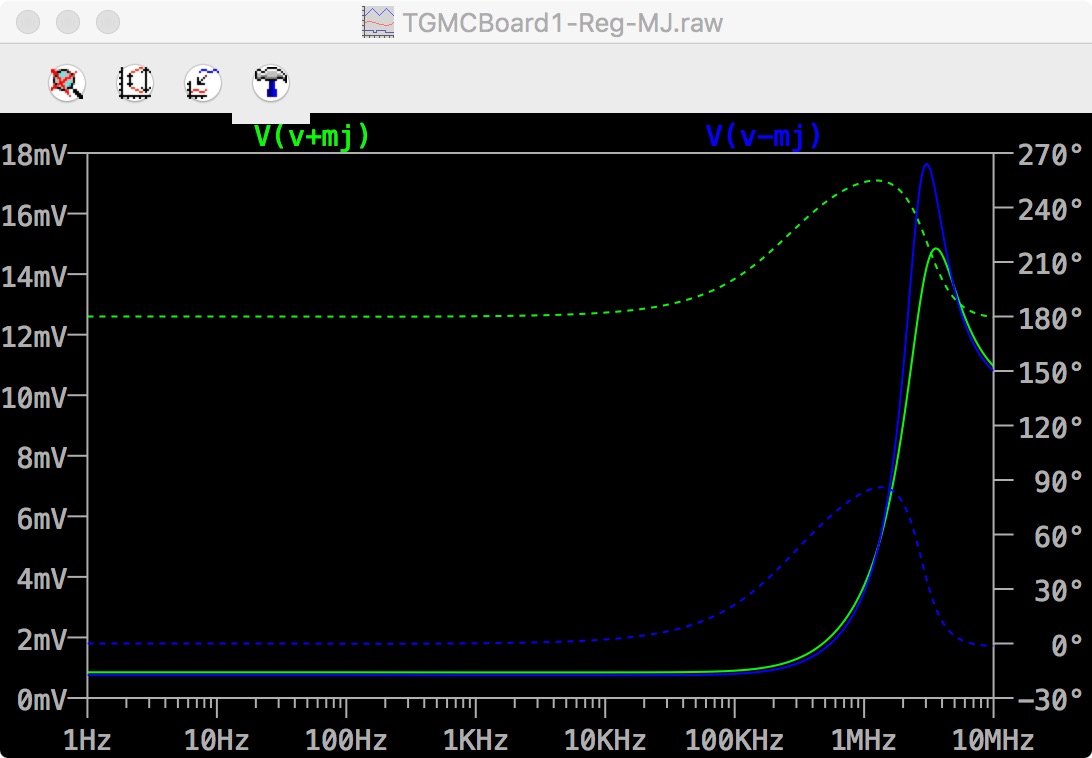Open the hammer control panel icon

(x=270, y=83)
